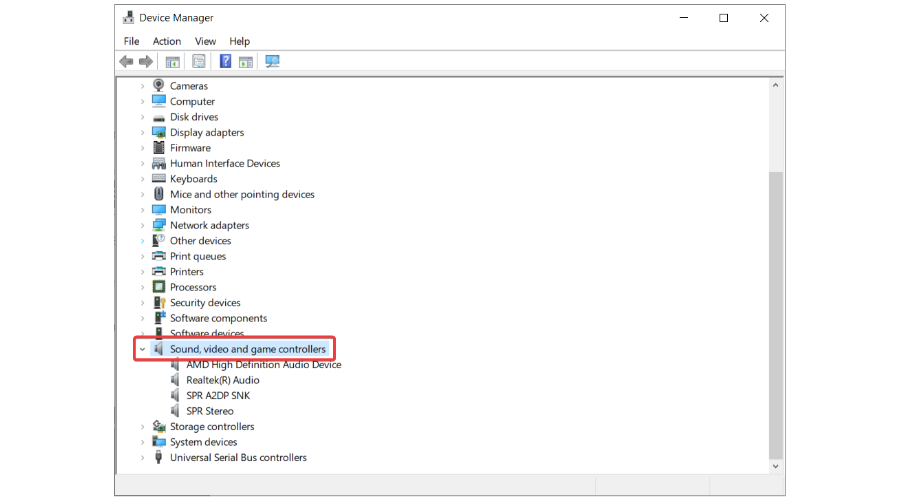Click the Forward arrow toolbar icon
900x500 pixels.
(146, 61)
